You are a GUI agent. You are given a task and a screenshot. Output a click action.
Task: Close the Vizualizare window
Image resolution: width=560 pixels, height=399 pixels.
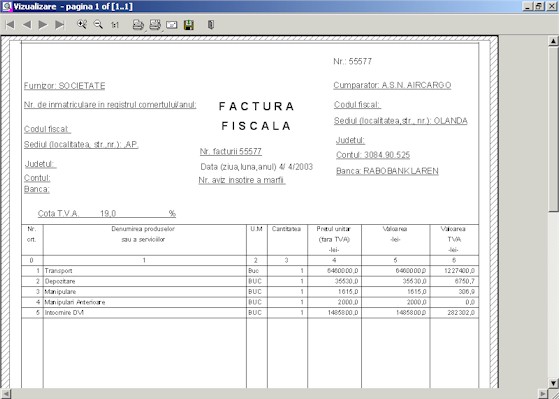(552, 6)
